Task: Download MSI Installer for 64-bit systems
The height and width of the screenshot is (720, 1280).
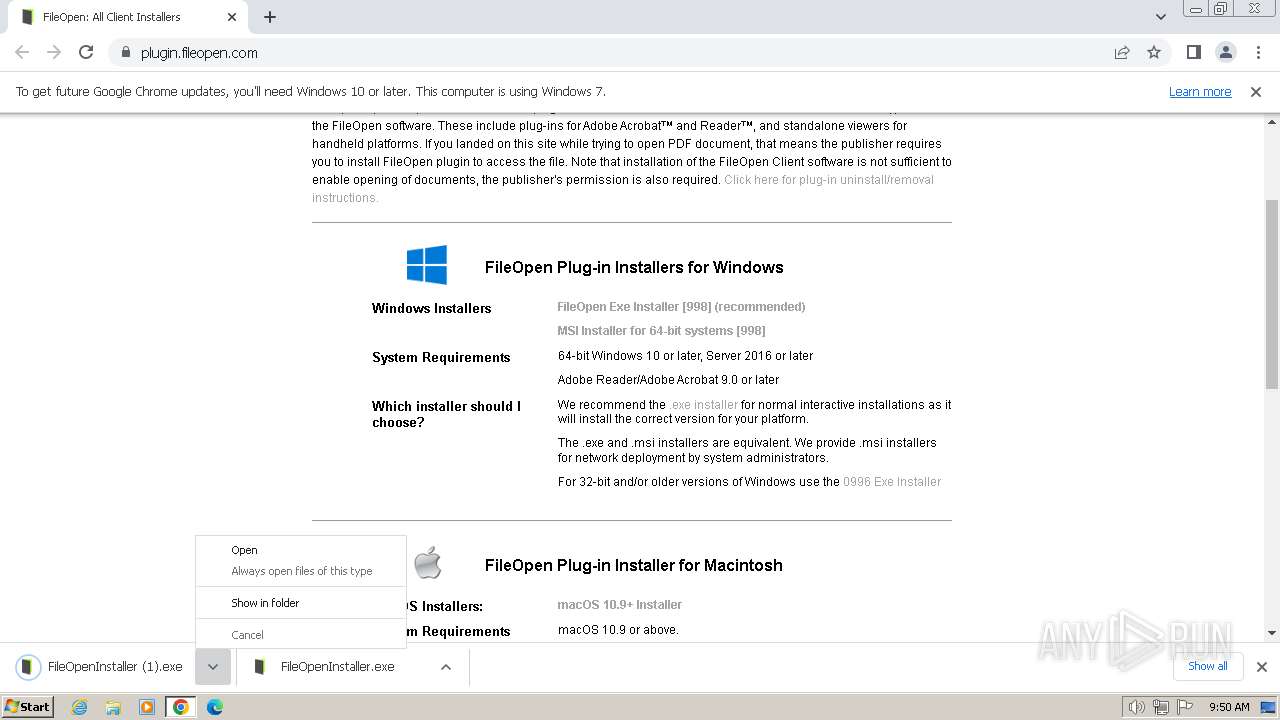Action: pyautogui.click(x=661, y=331)
